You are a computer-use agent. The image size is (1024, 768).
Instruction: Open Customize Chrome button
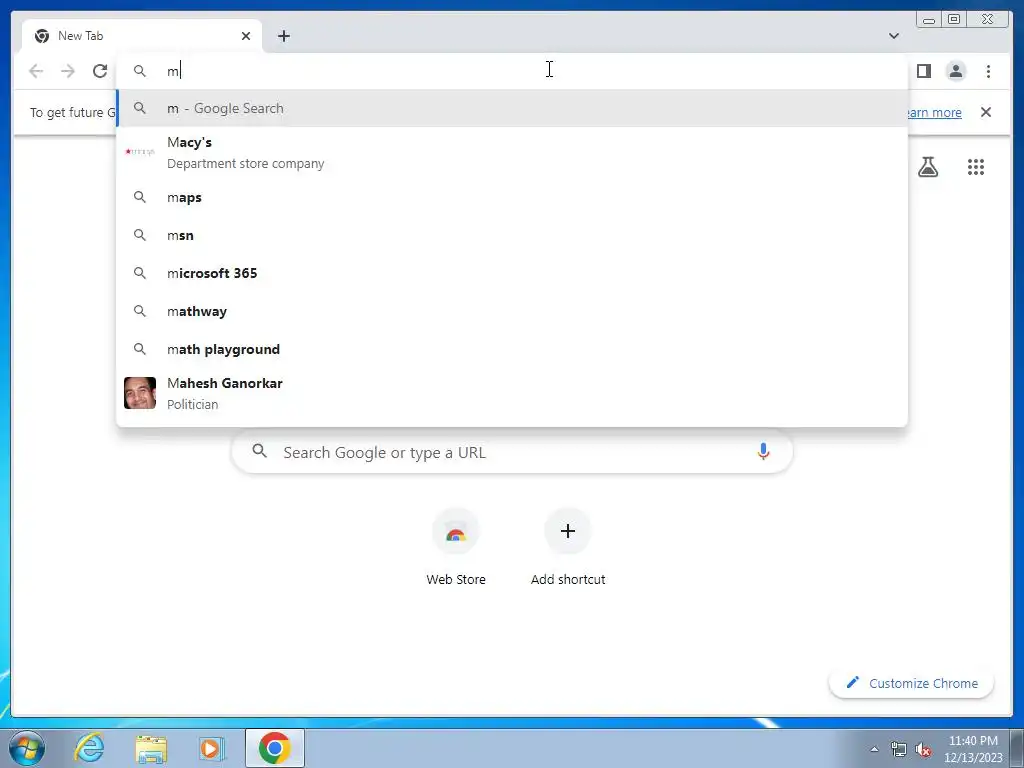(x=912, y=683)
